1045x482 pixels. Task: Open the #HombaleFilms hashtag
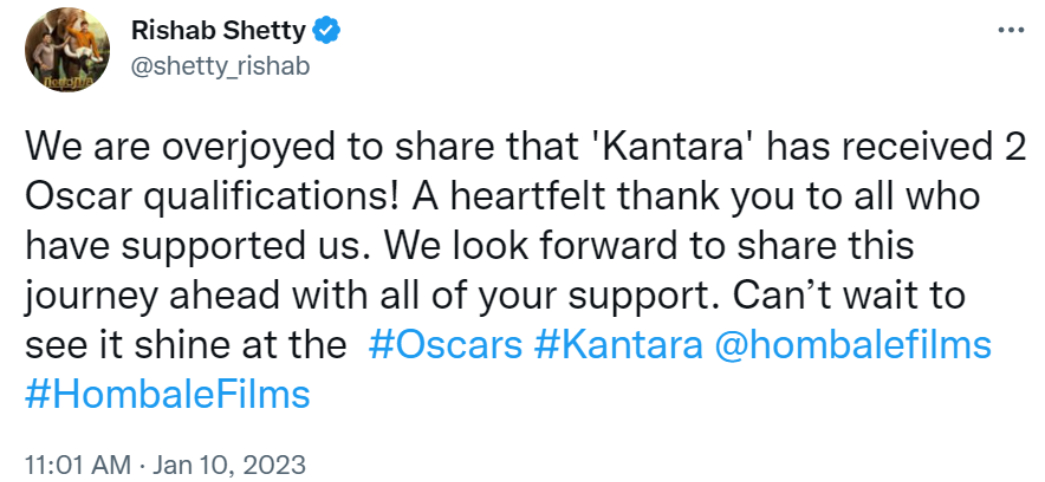166,393
